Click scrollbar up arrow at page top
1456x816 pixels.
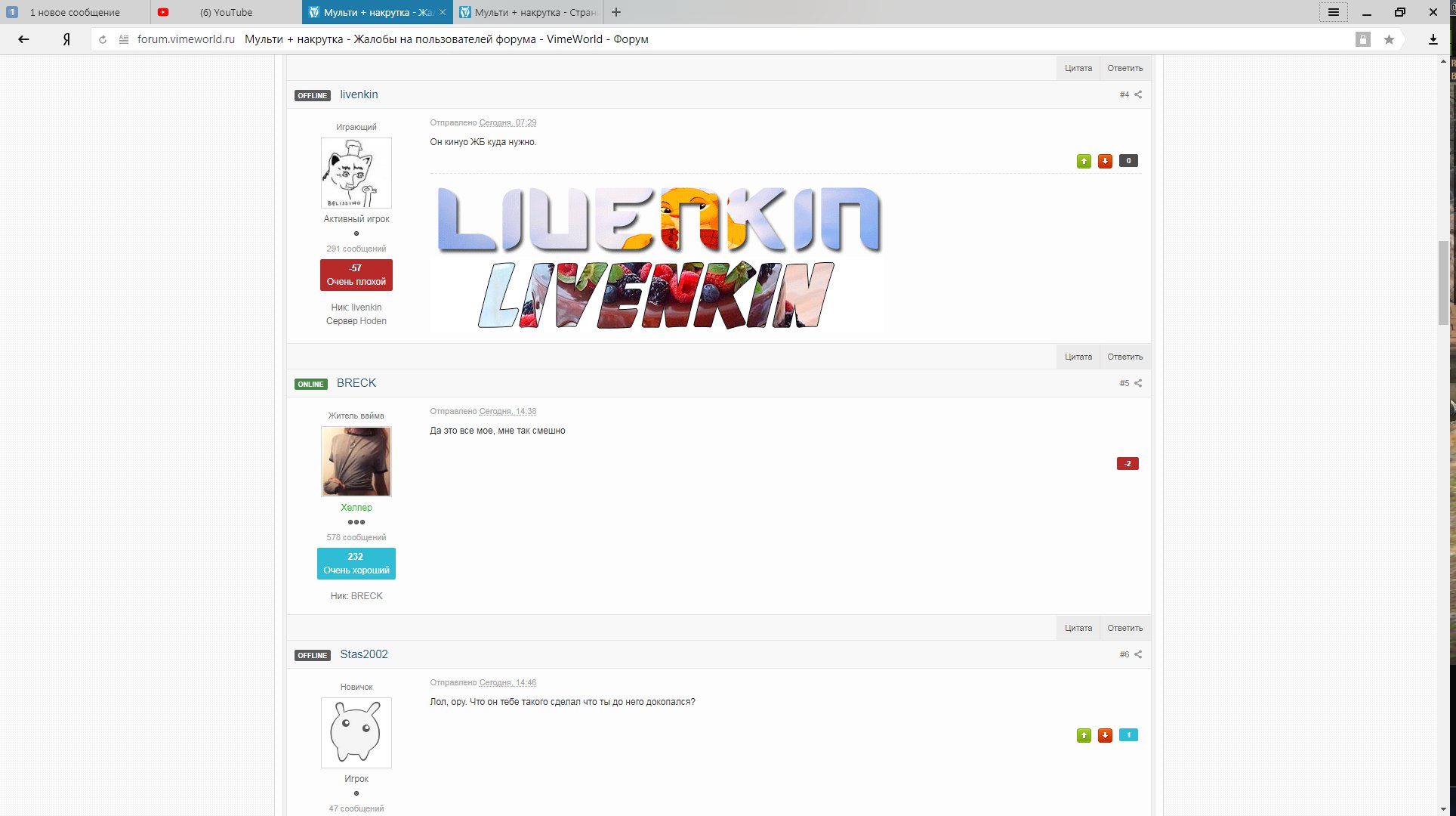pyautogui.click(x=1444, y=61)
